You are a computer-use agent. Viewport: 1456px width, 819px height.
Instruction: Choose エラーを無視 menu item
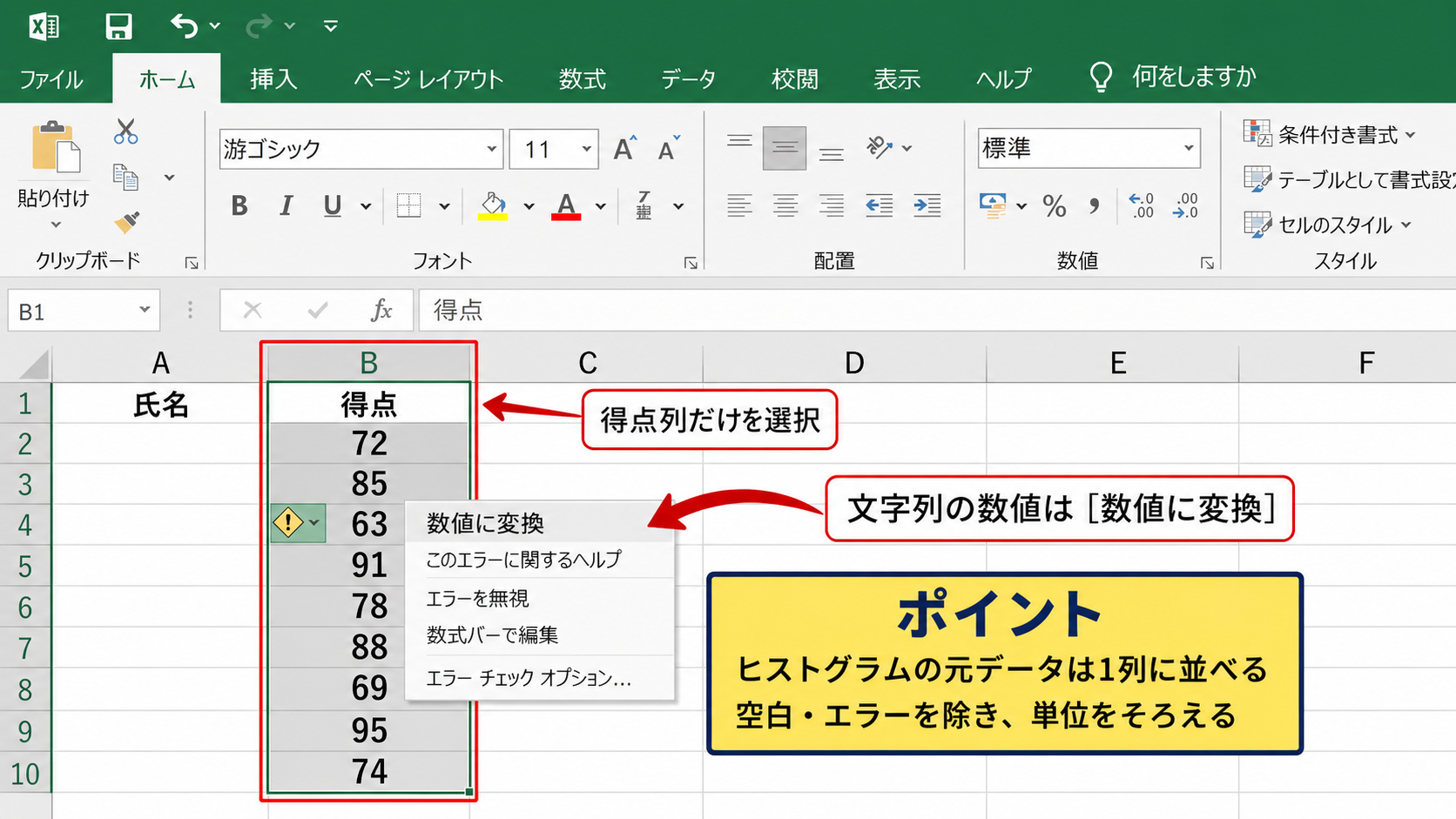540,599
